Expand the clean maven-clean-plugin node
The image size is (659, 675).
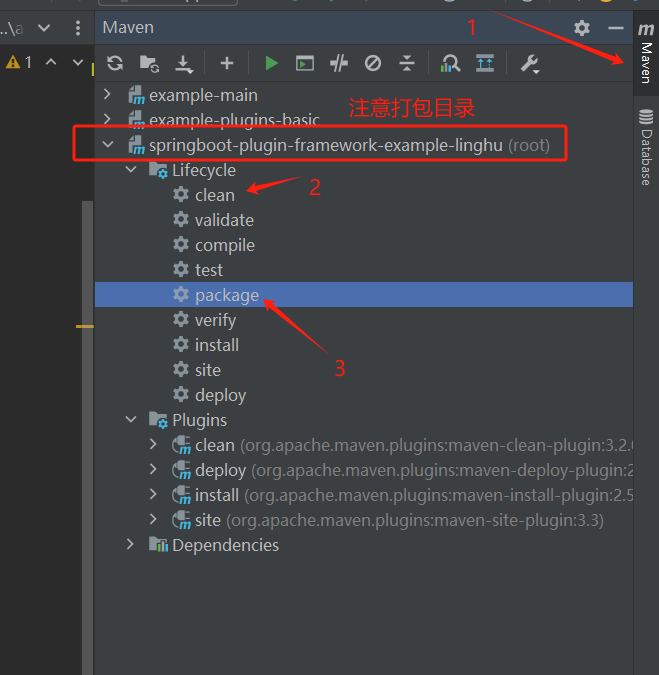coord(153,444)
